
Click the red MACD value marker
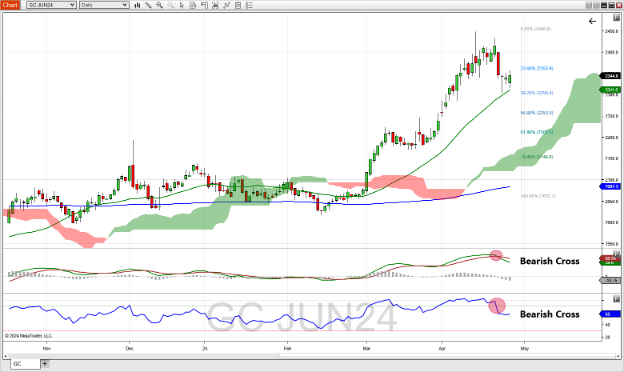pos(610,259)
